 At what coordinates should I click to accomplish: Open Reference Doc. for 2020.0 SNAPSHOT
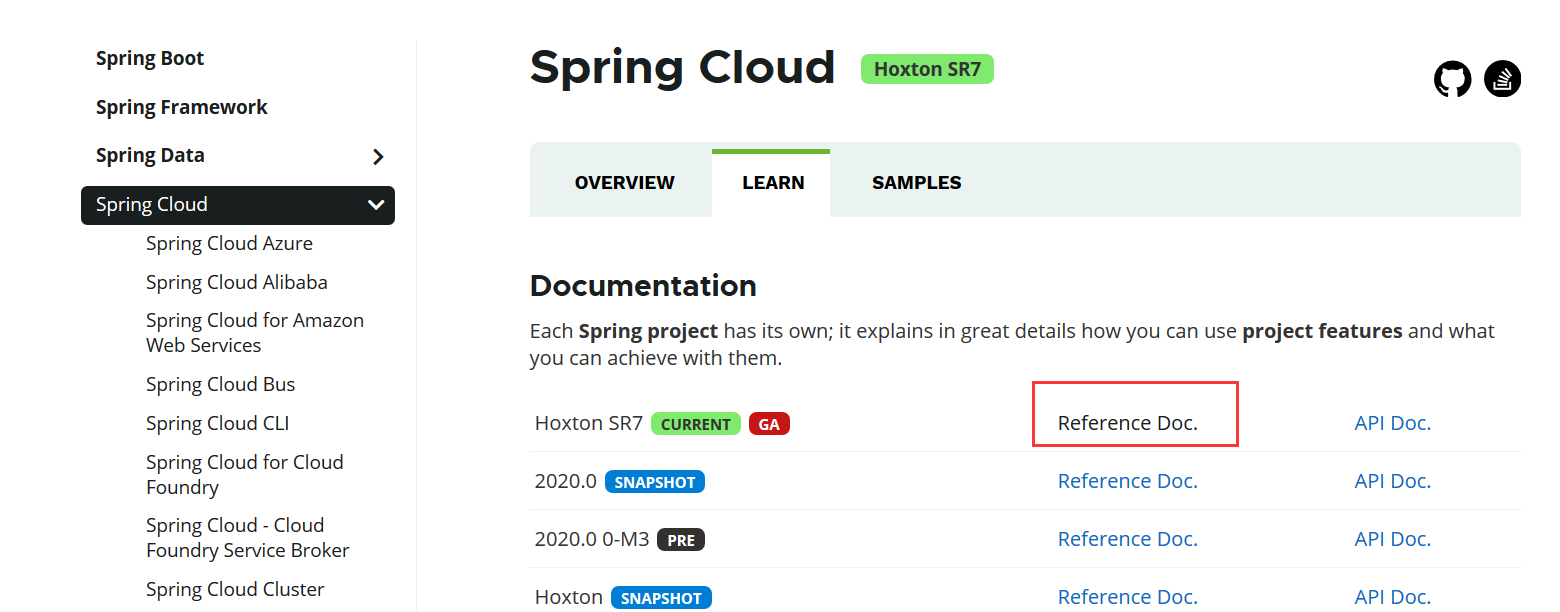coord(1128,481)
